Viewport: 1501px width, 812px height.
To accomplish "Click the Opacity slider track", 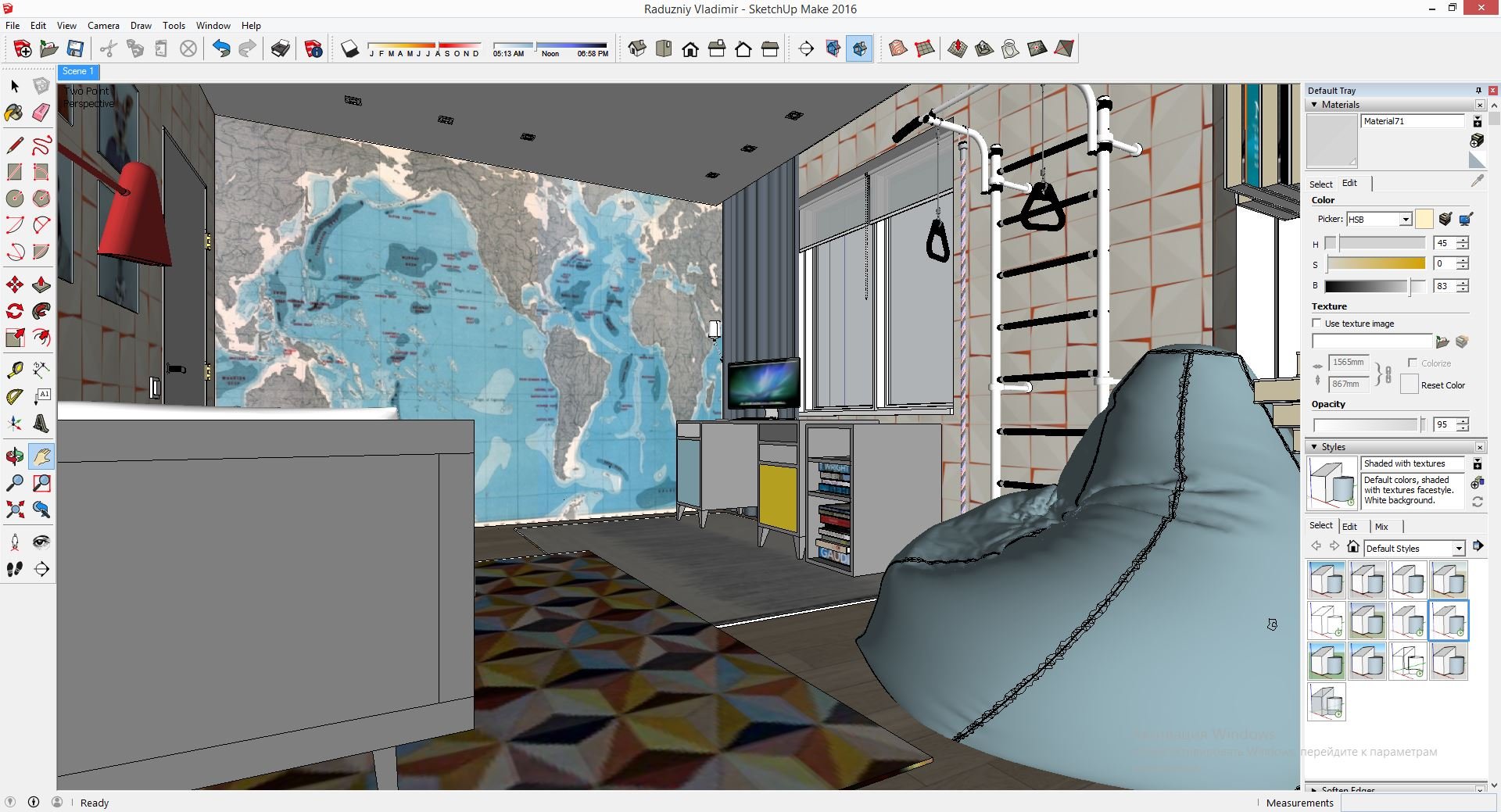I will click(x=1365, y=425).
